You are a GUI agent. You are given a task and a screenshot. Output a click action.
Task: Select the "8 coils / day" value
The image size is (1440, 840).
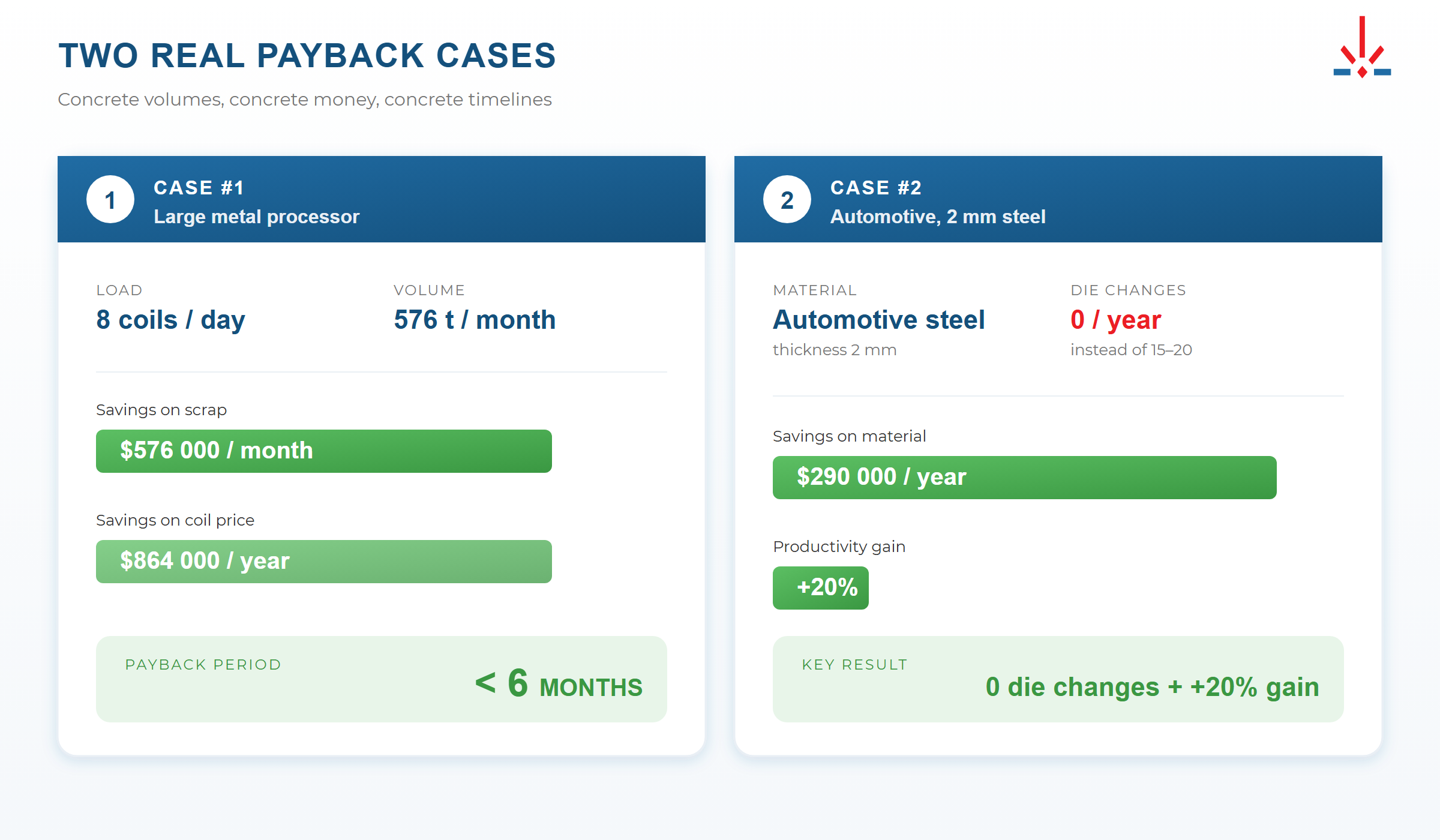171,320
